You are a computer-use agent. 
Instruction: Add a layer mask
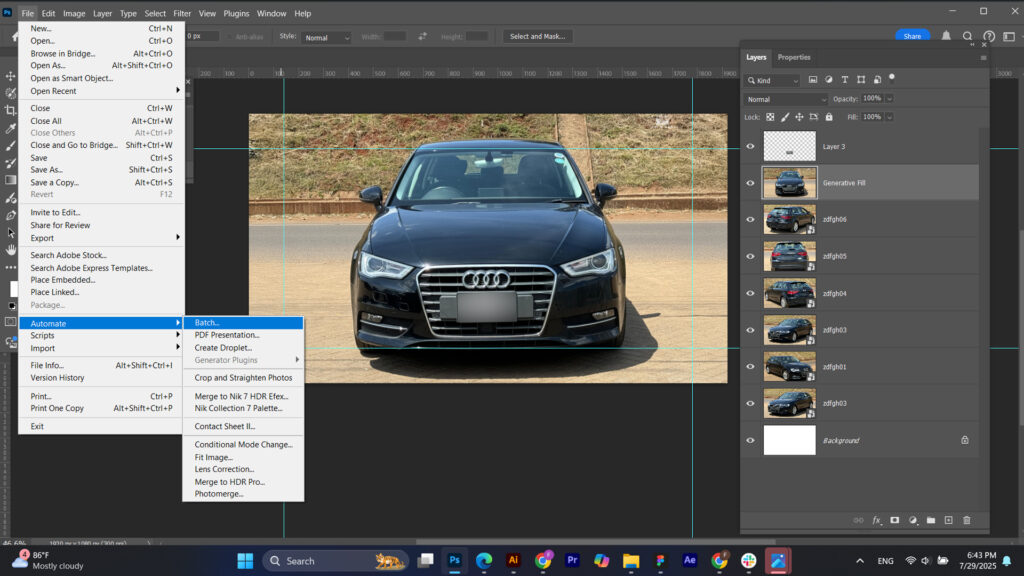[x=895, y=520]
